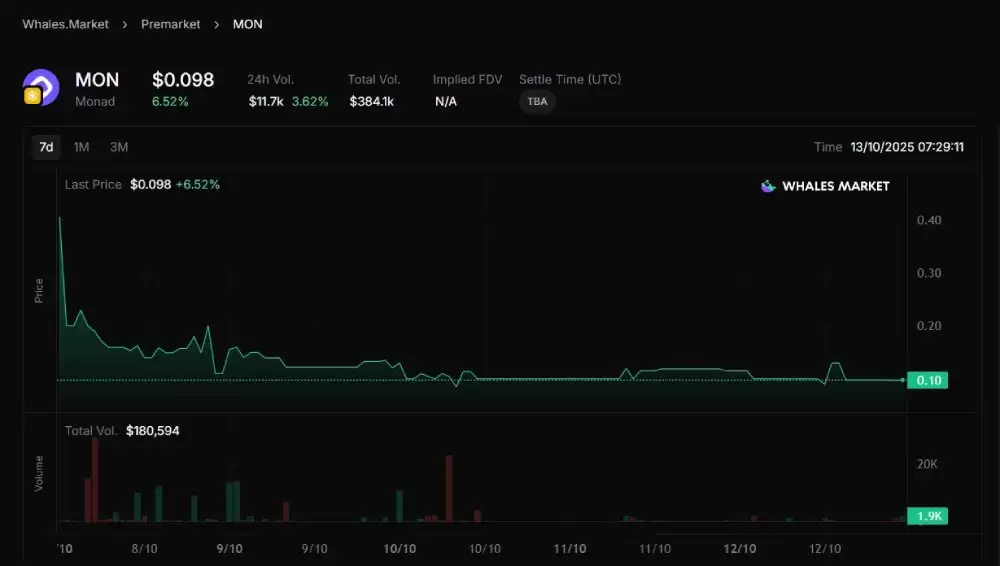Image resolution: width=1000 pixels, height=566 pixels.
Task: Click the green 1.9K volume tag
Action: pyautogui.click(x=926, y=516)
